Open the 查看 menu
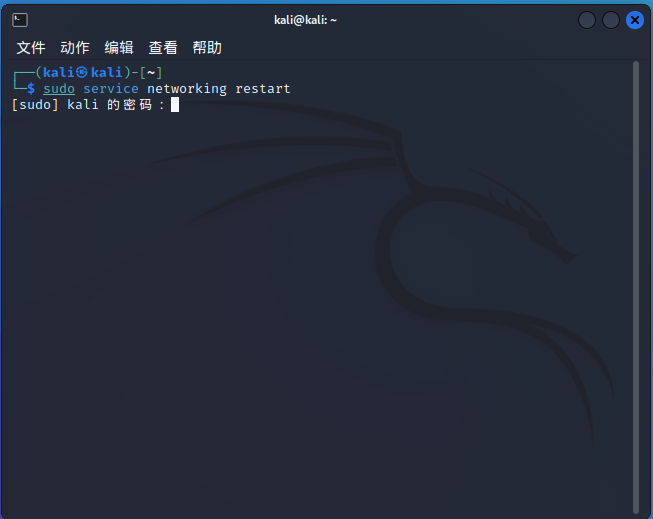The image size is (653, 519). pos(163,47)
